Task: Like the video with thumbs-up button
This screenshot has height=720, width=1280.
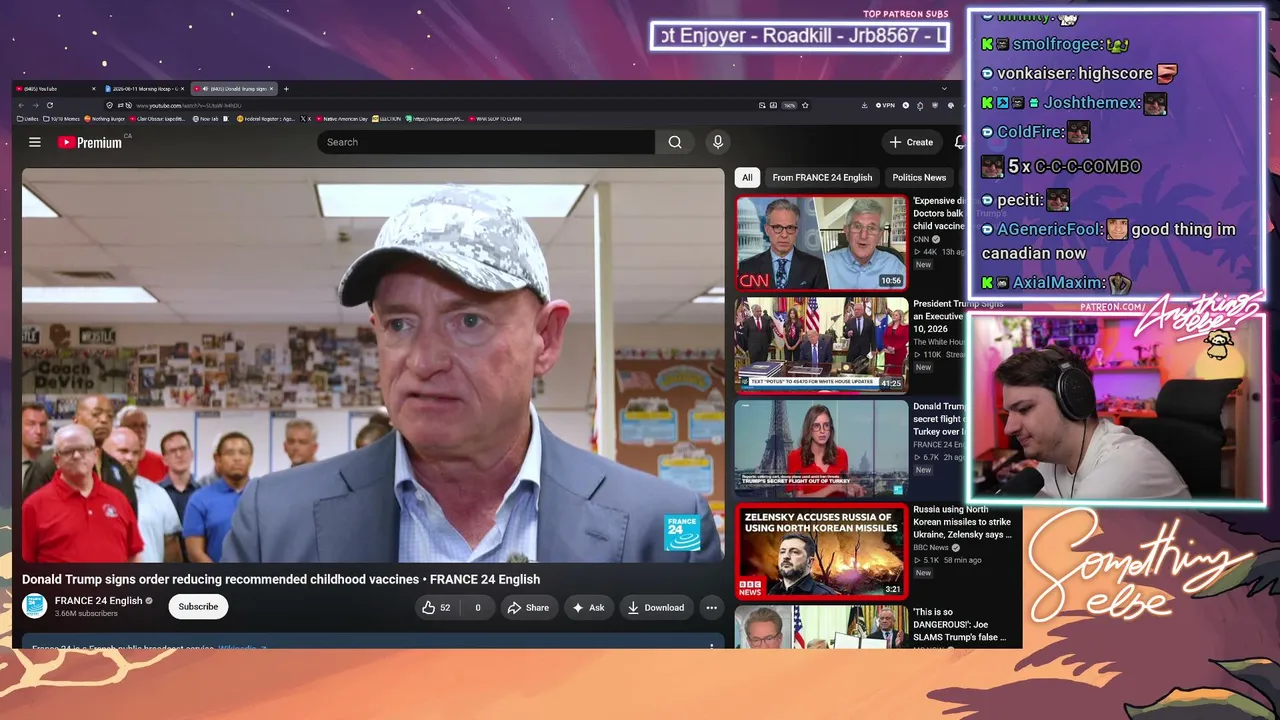Action: coord(436,607)
